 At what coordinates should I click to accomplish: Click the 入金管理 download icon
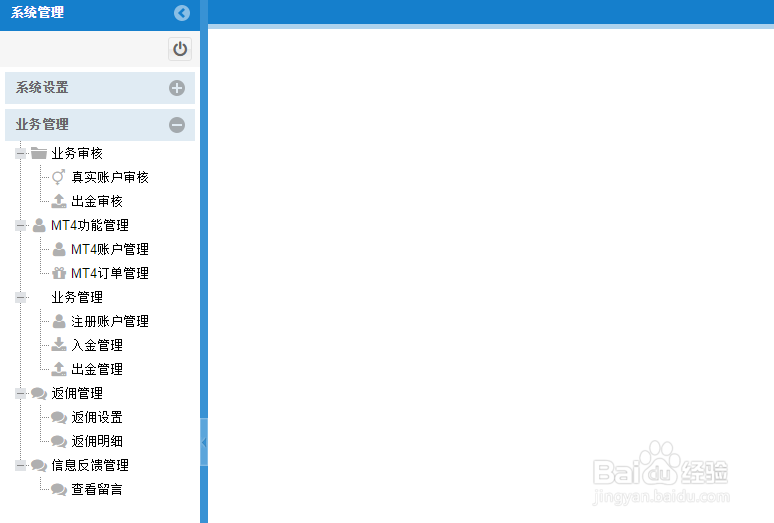59,345
